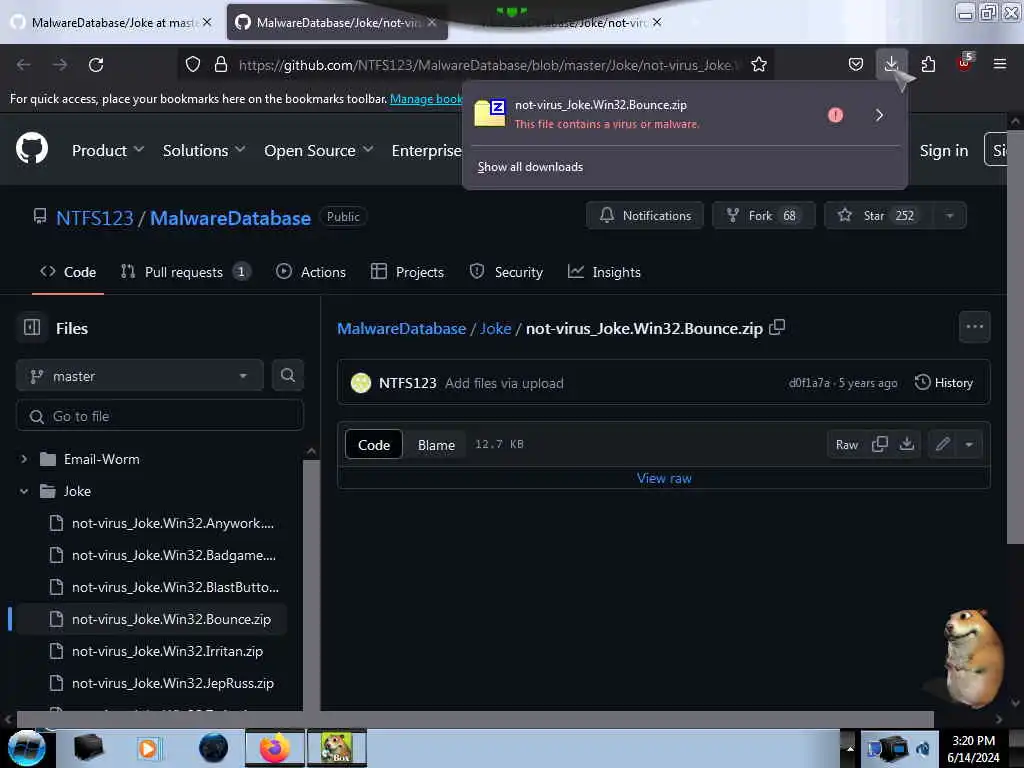Image resolution: width=1024 pixels, height=768 pixels.
Task: Select not-virus_Joke.Win32.Anywork file
Action: pyautogui.click(x=172, y=523)
